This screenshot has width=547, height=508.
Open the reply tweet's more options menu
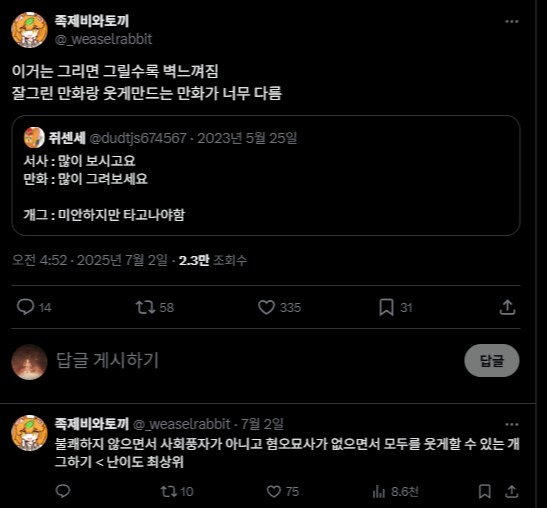(511, 425)
